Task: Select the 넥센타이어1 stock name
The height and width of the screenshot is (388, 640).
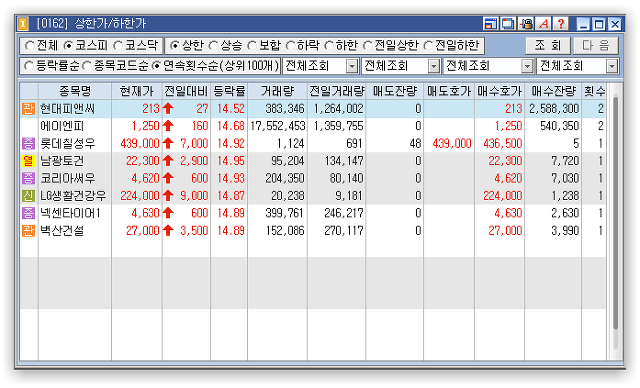Action: [x=70, y=213]
